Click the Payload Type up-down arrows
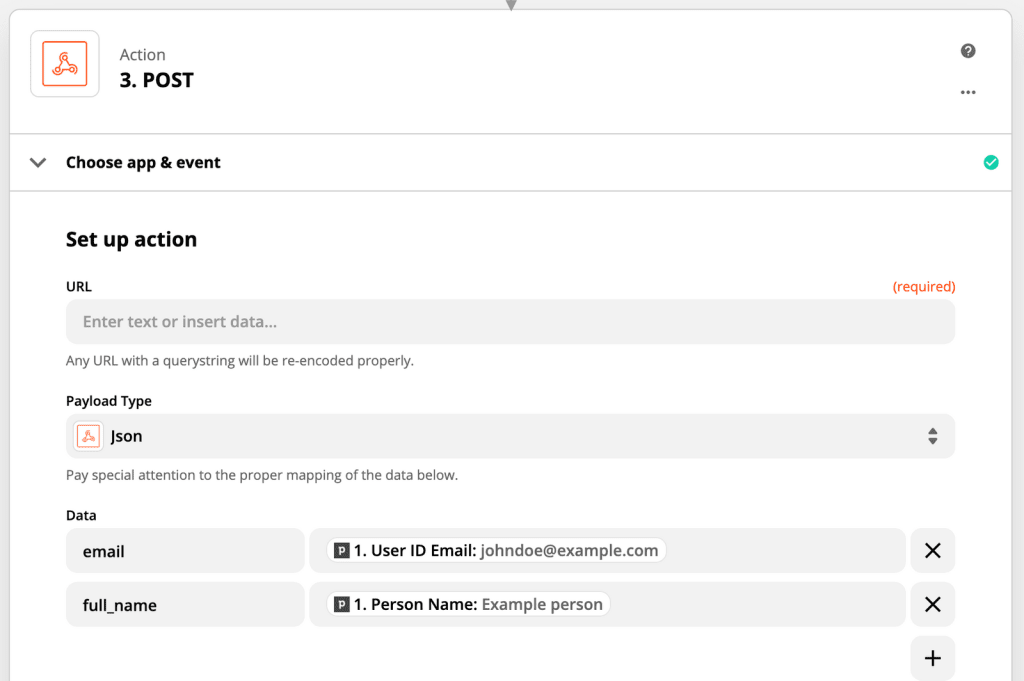Viewport: 1024px width, 681px height. 933,436
